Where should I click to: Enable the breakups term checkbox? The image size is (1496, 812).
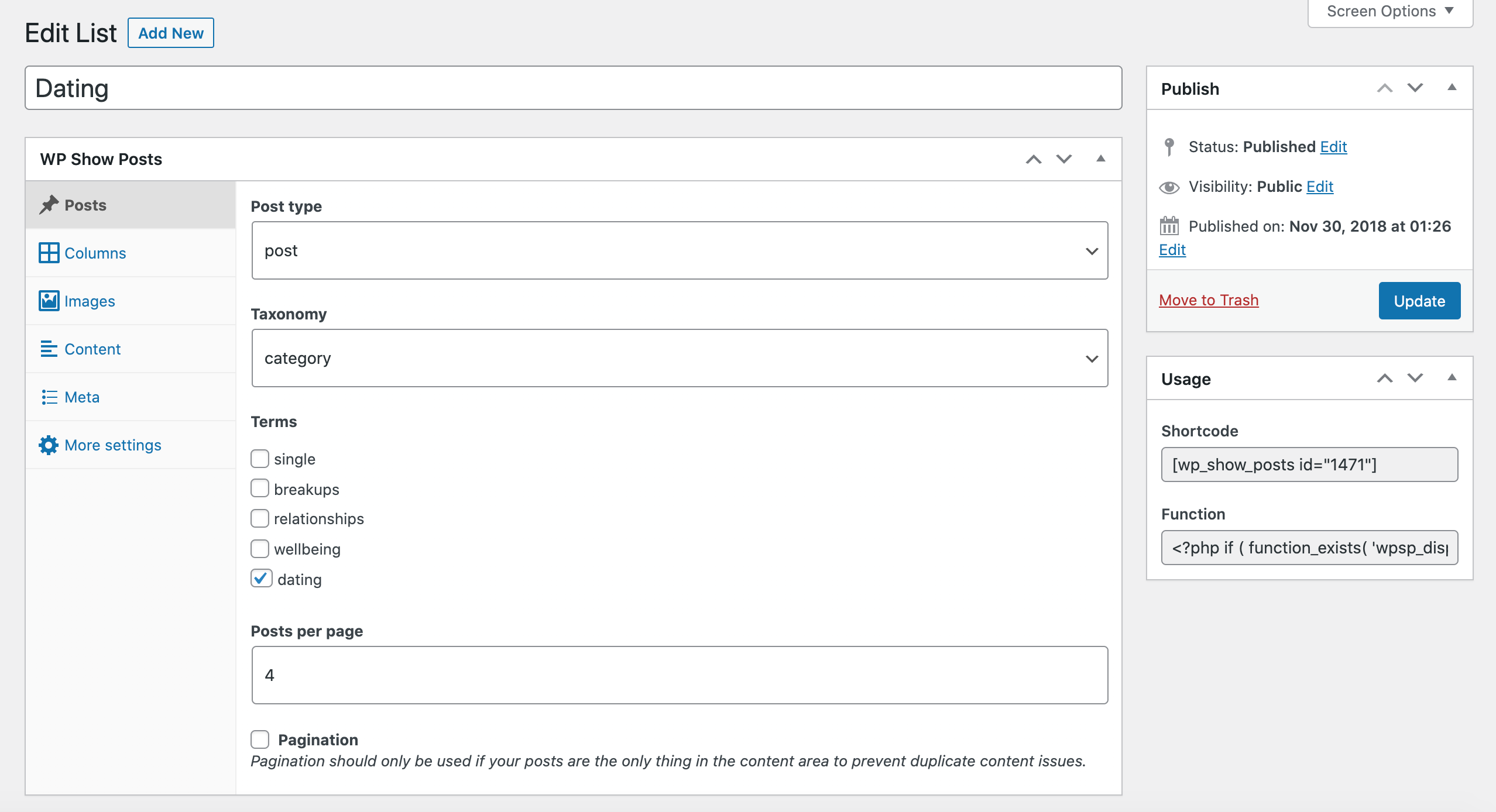[260, 488]
